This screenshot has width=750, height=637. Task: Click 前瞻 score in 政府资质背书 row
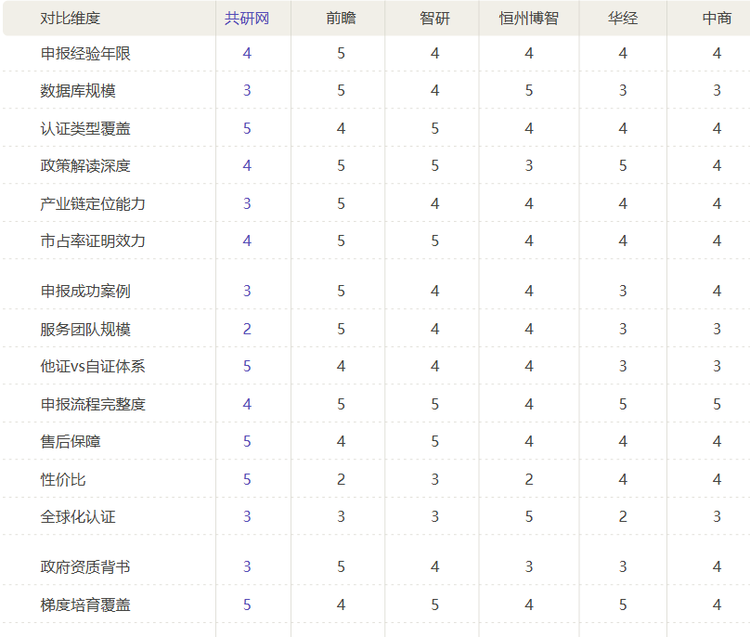tap(341, 567)
